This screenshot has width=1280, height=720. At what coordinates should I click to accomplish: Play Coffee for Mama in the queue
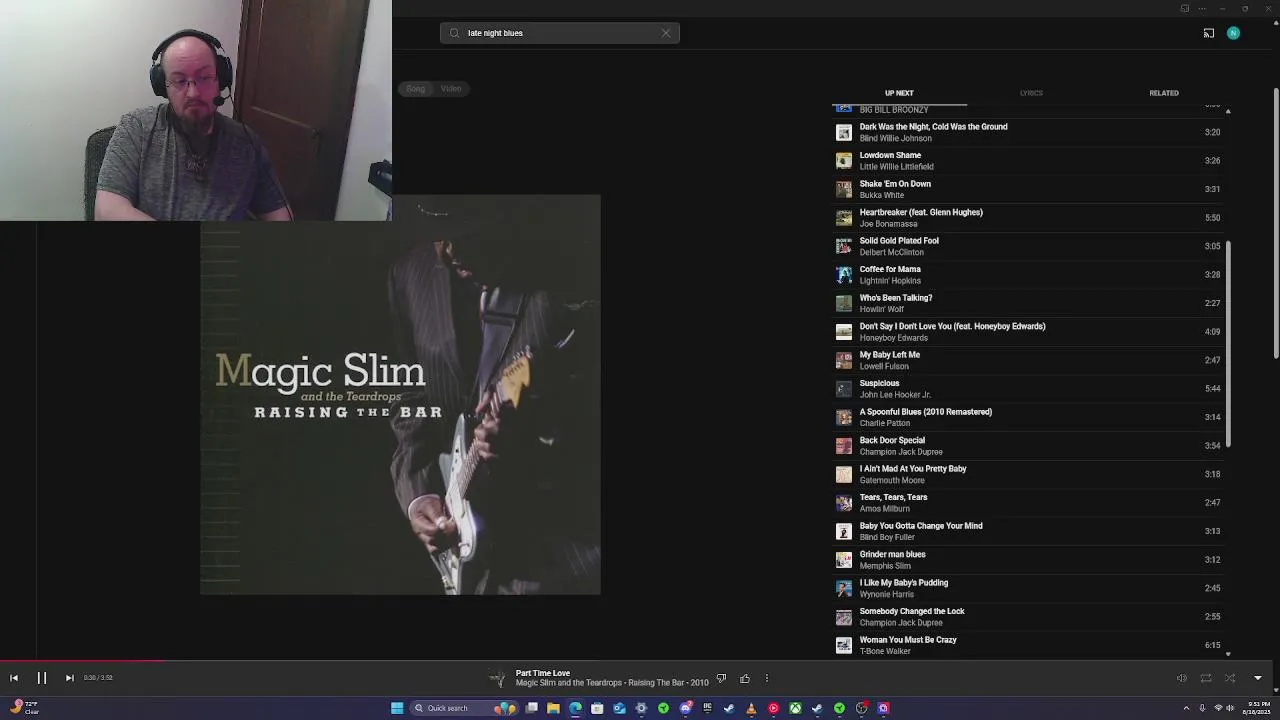[1028, 275]
